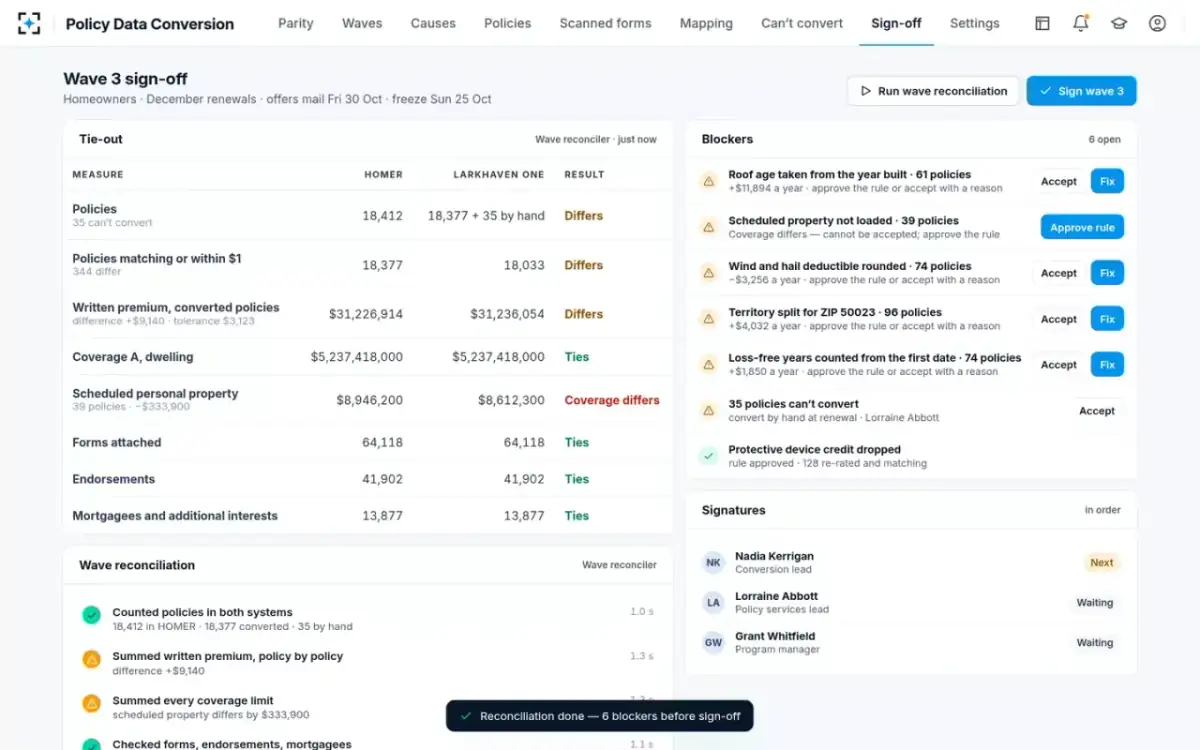Run wave reconciliation
Screen dimensions: 1200x750
(933, 91)
